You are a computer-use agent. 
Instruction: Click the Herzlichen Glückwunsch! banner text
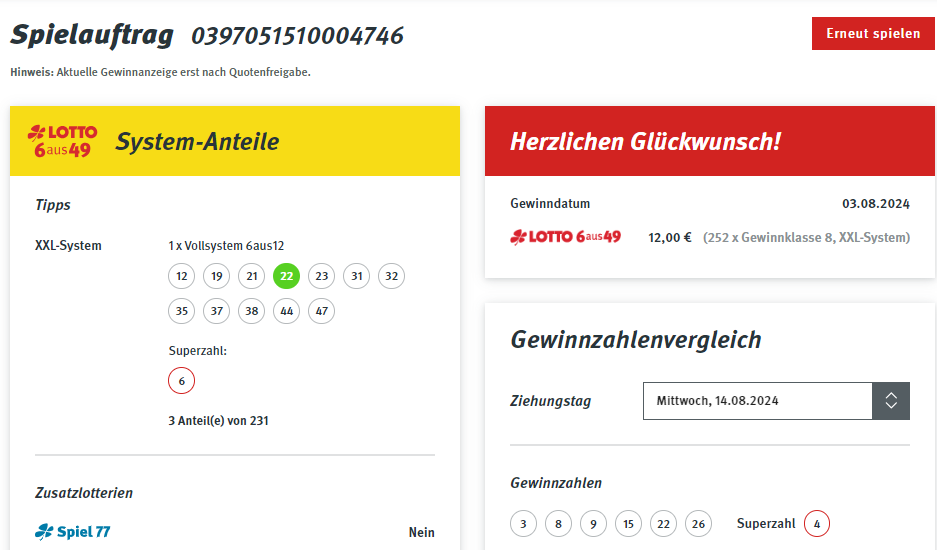click(x=645, y=142)
